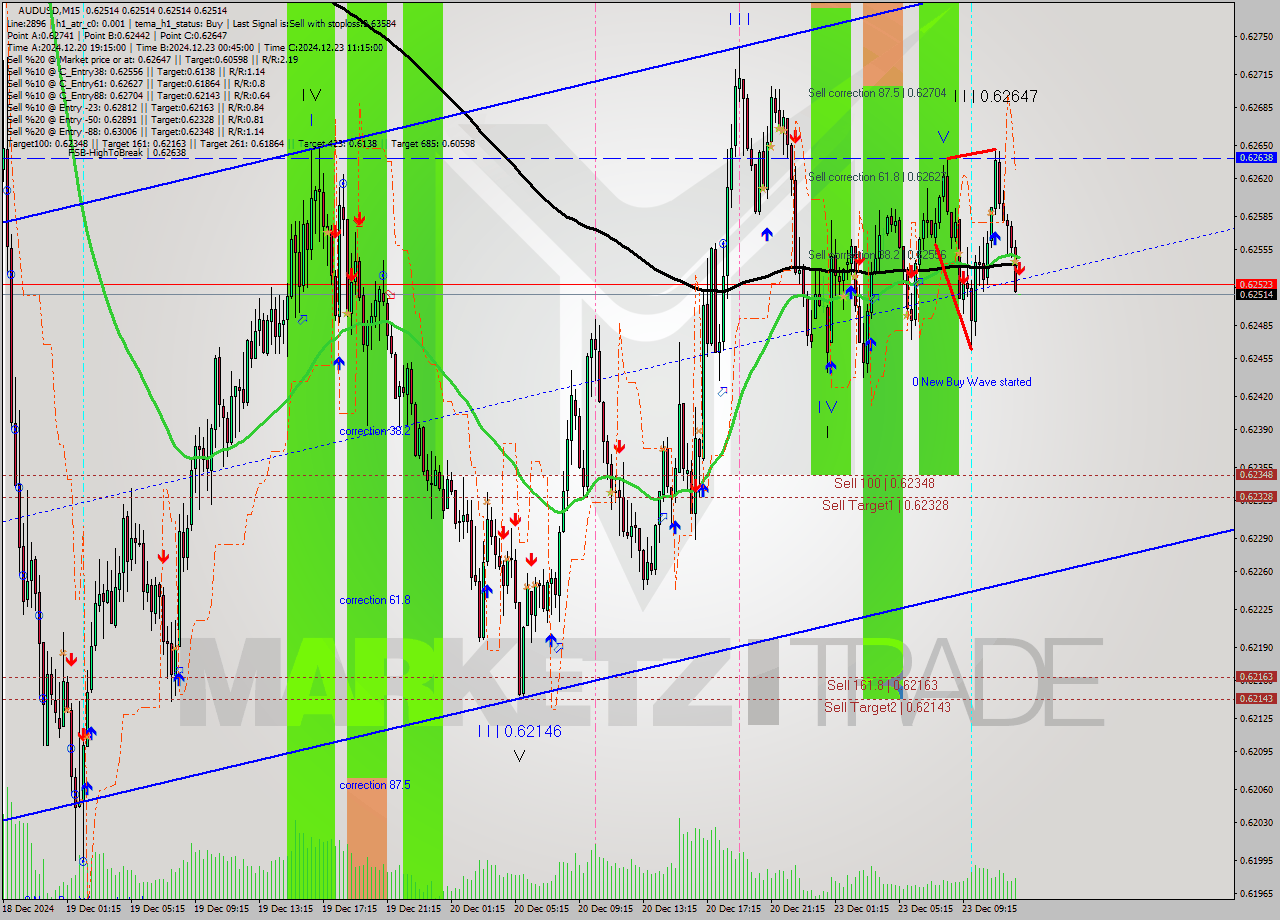The image size is (1280, 920).
Task: Click the 'Sell %20 @ Entry -50: 0.62891' row
Action: pyautogui.click(x=135, y=119)
